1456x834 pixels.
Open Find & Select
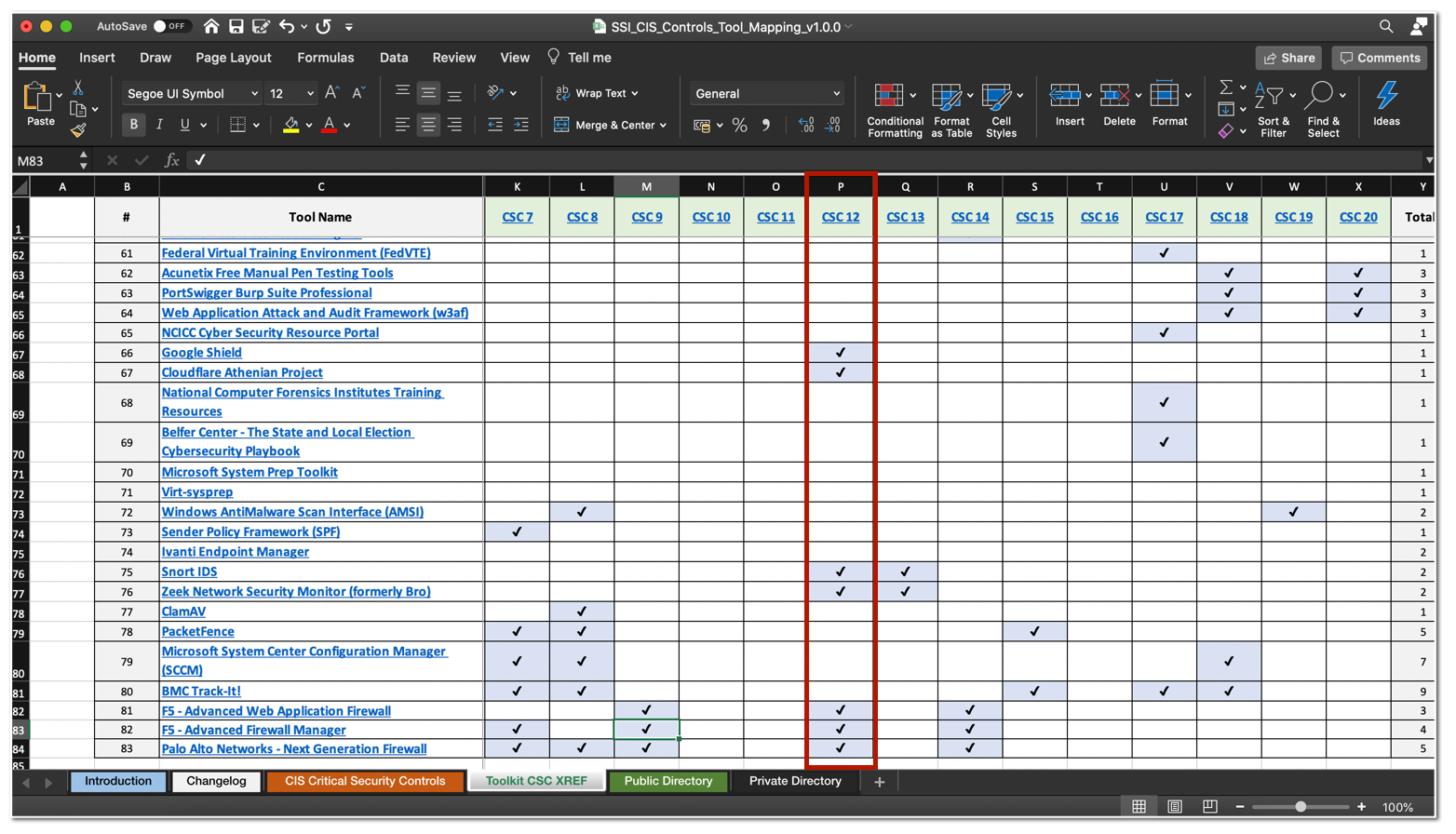pyautogui.click(x=1323, y=110)
